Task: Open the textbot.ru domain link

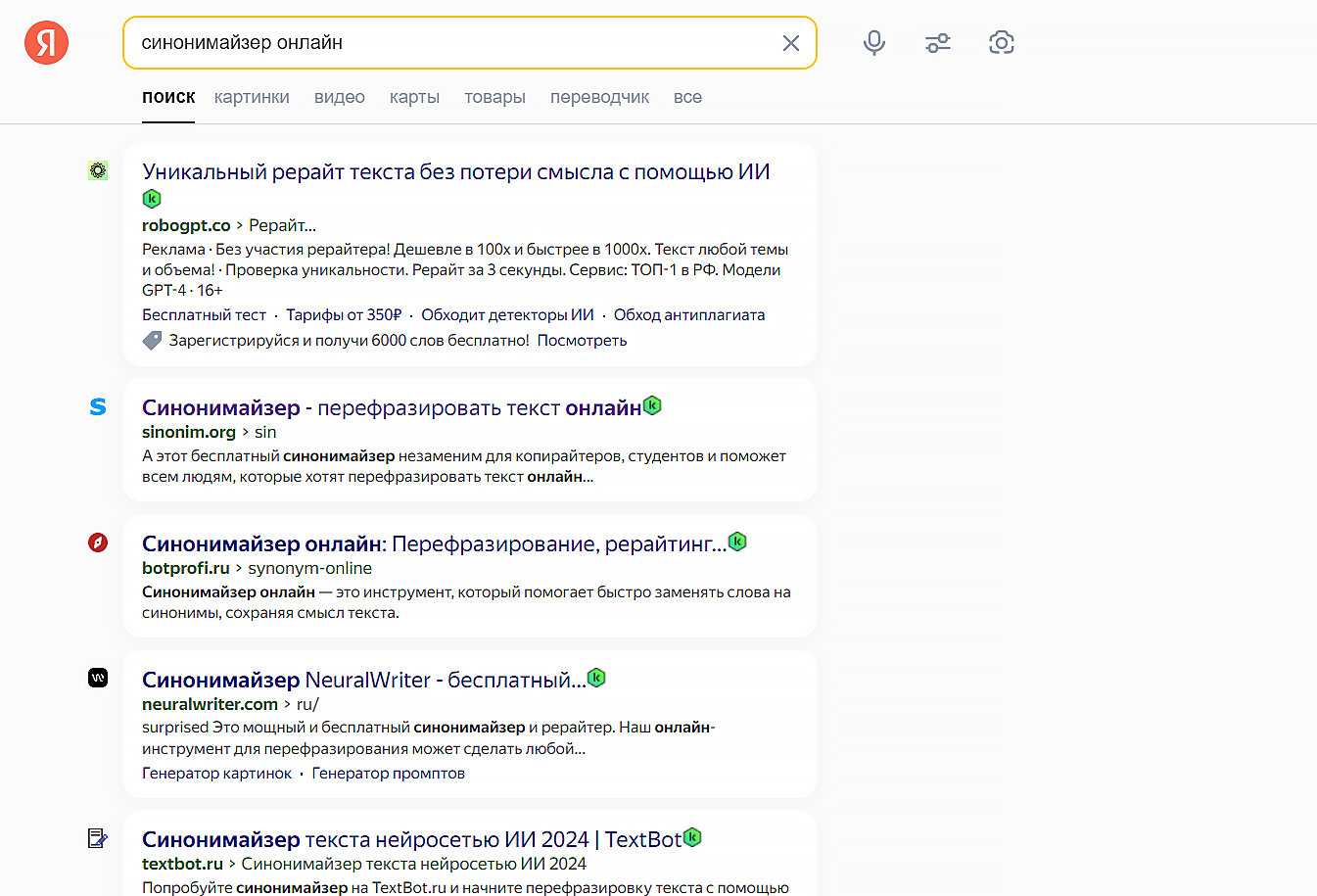Action: pyautogui.click(x=182, y=864)
